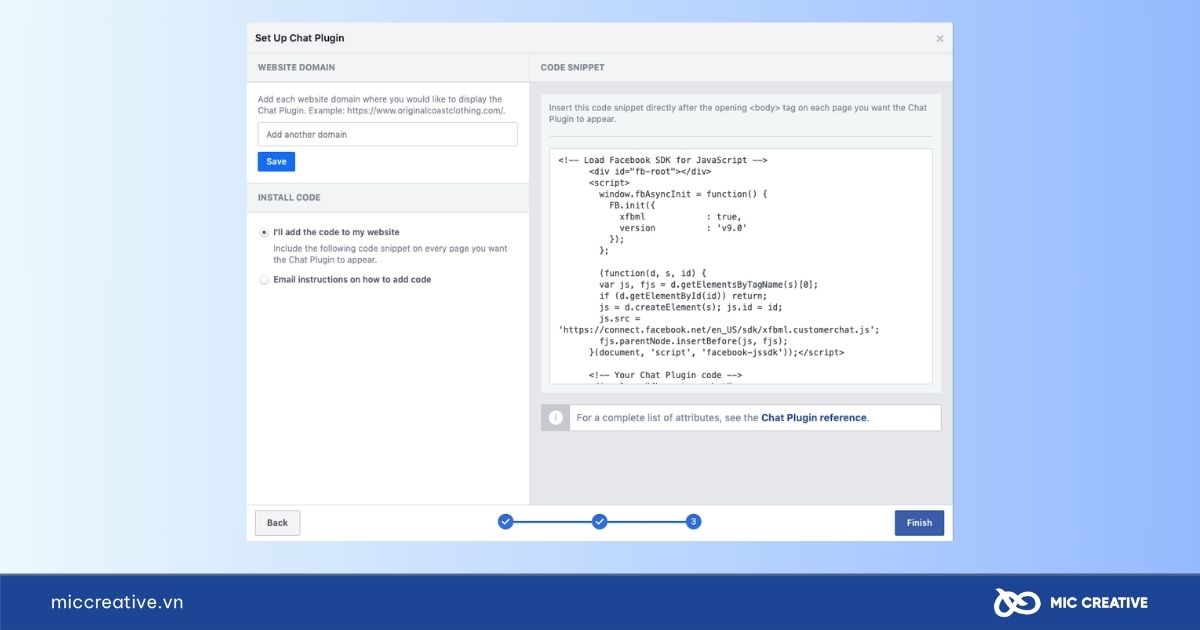1200x630 pixels.
Task: Click the CODE SNIPPET section header
Action: 572,68
